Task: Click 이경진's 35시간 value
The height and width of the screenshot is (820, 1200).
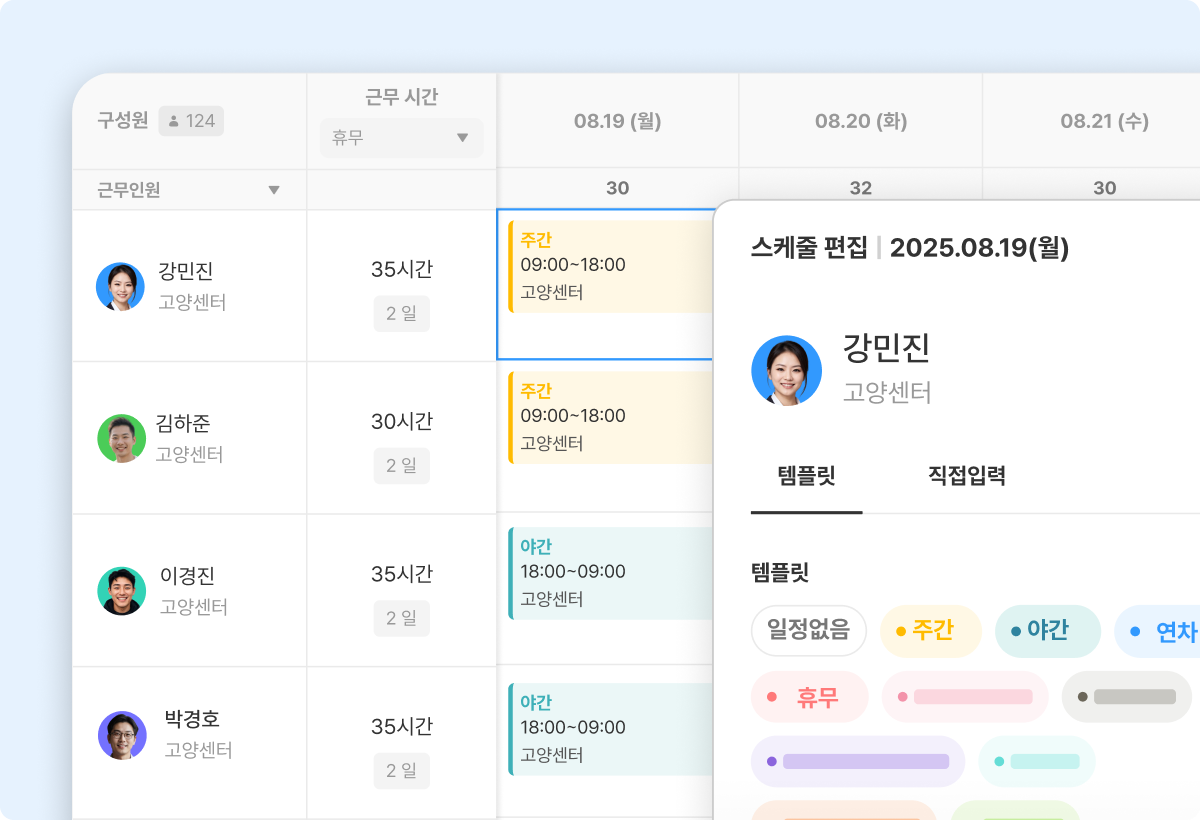Action: [x=402, y=574]
